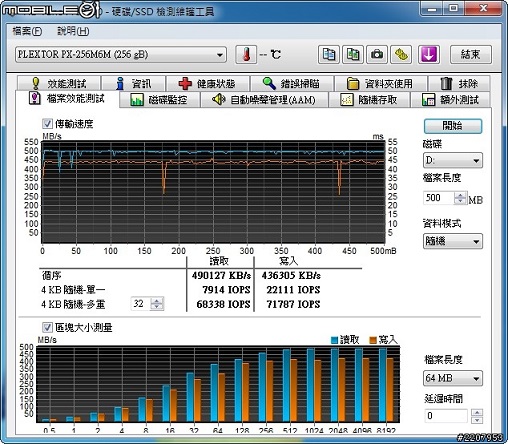Expand the D: disk dropdown
This screenshot has height=444, width=508.
coord(453,161)
